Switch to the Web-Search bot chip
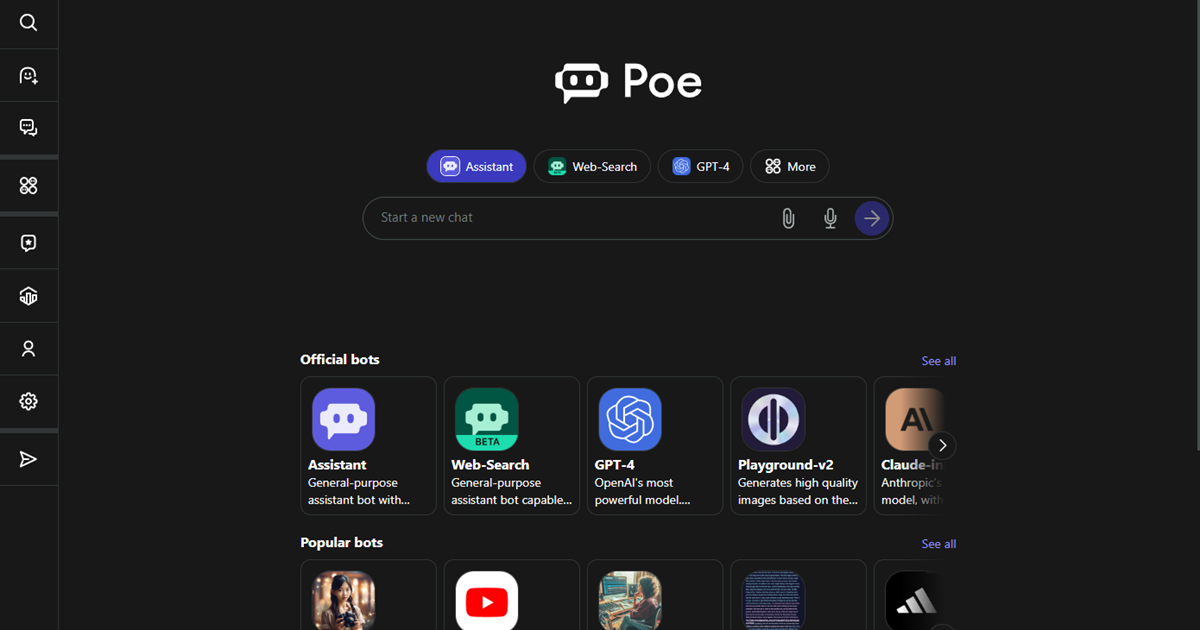This screenshot has height=630, width=1200. click(592, 166)
